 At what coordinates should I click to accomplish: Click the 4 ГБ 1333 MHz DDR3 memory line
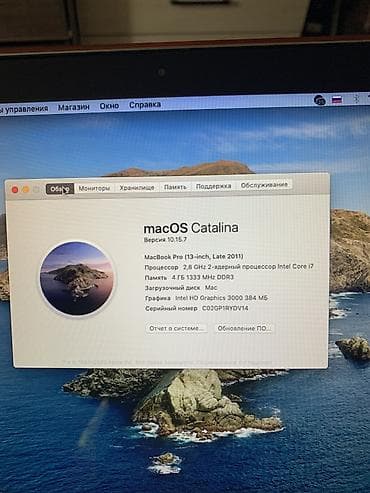pyautogui.click(x=189, y=277)
